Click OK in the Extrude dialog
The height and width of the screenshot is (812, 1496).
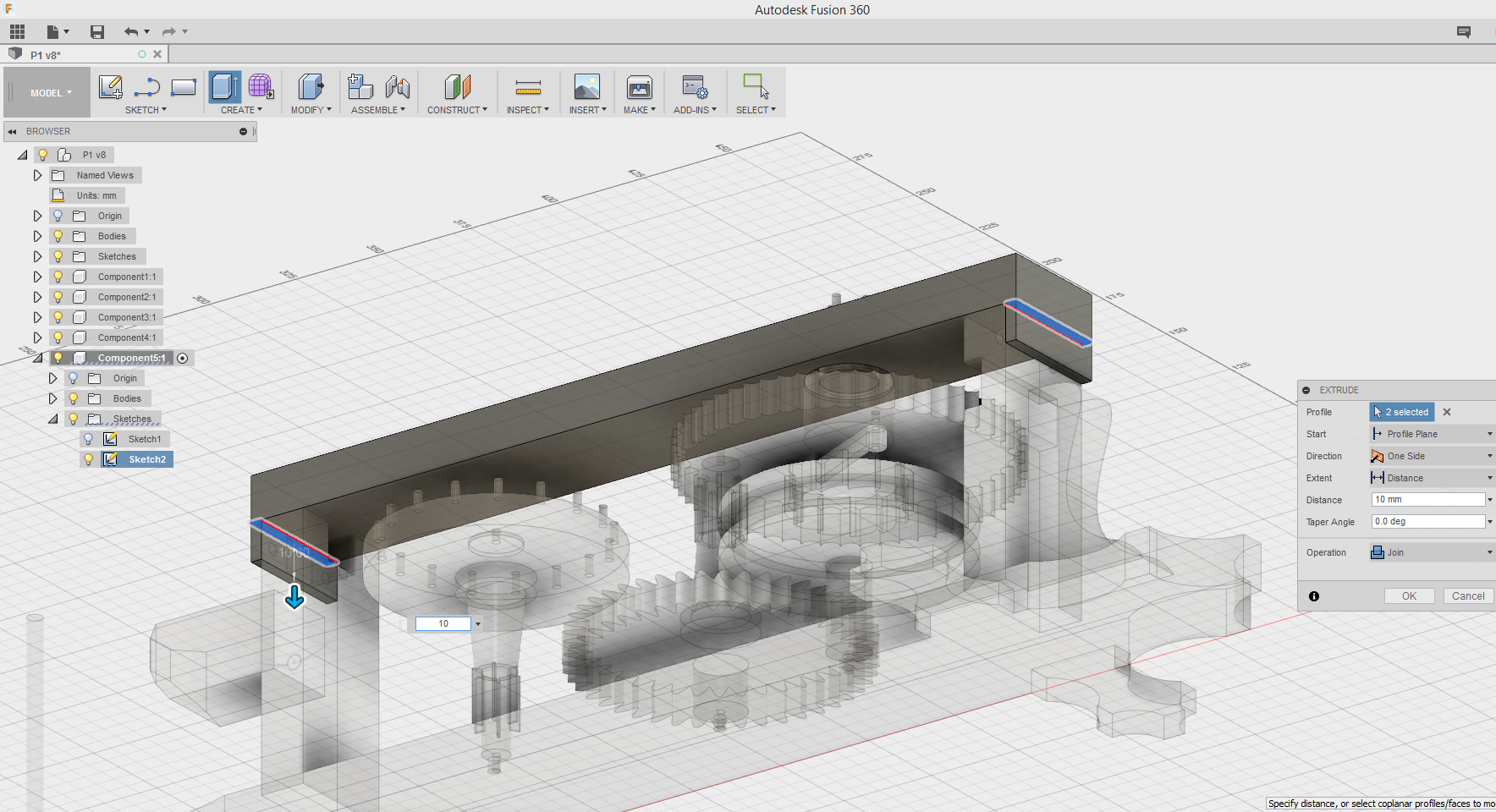[x=1409, y=596]
